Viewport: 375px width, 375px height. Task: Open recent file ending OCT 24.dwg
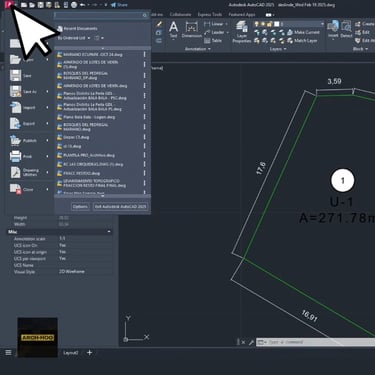pos(93,54)
